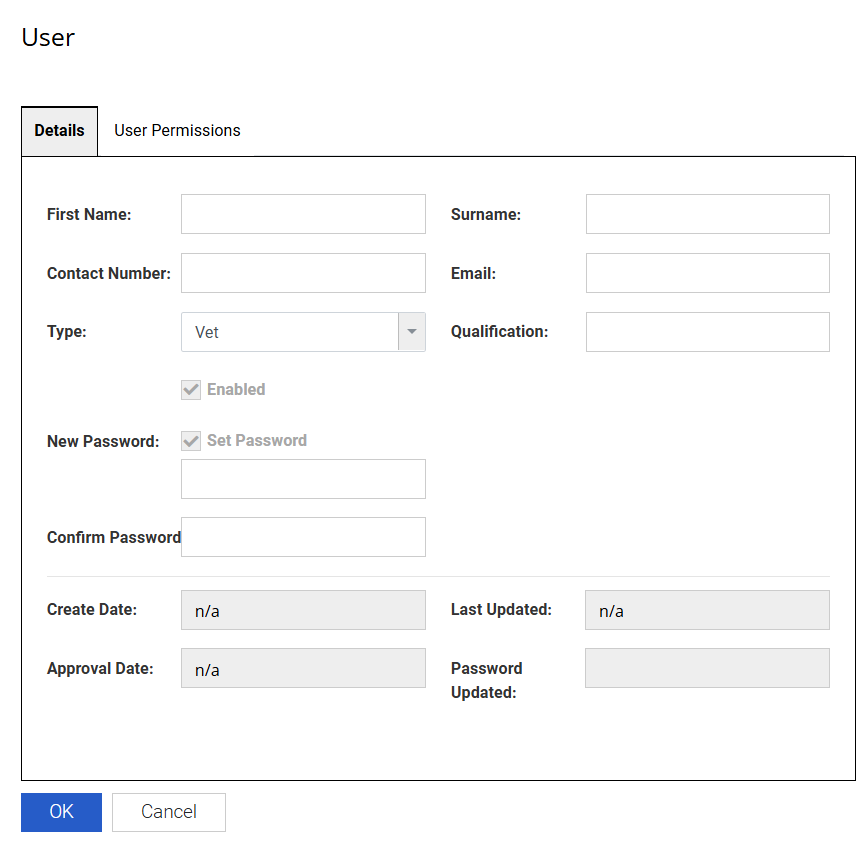
Task: Focus the Surname text box
Action: 707,214
